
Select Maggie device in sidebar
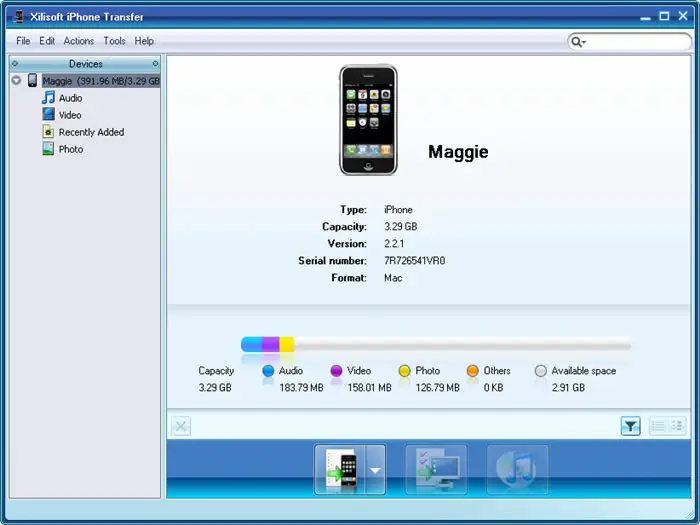click(101, 81)
